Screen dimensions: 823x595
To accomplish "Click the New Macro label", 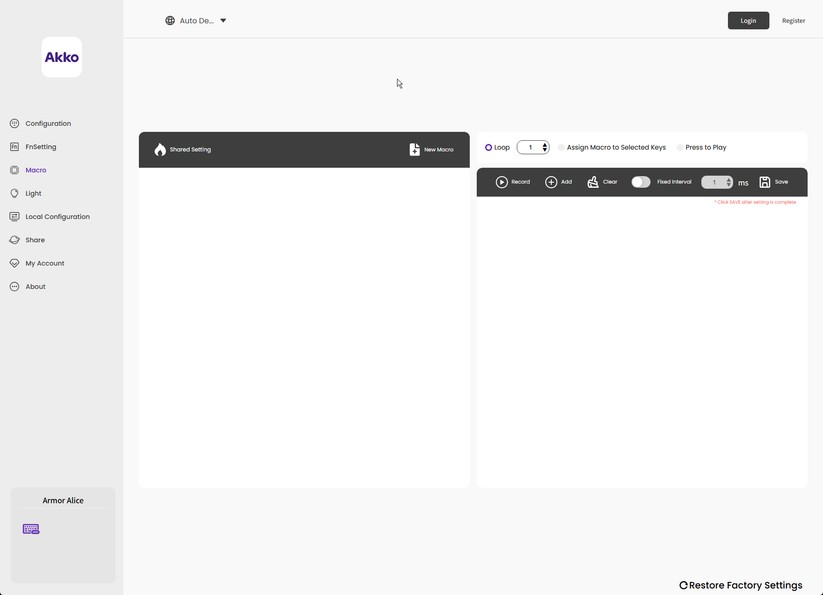I will (x=439, y=150).
